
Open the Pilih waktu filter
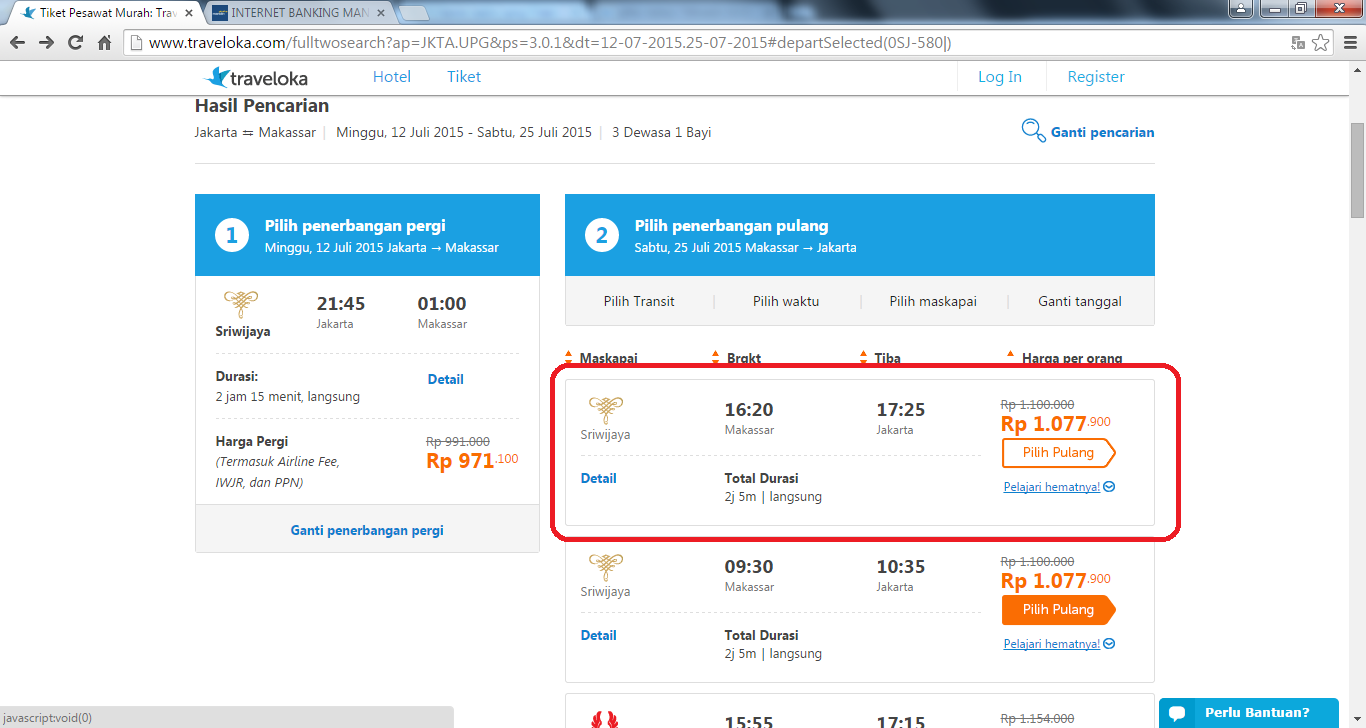point(786,301)
